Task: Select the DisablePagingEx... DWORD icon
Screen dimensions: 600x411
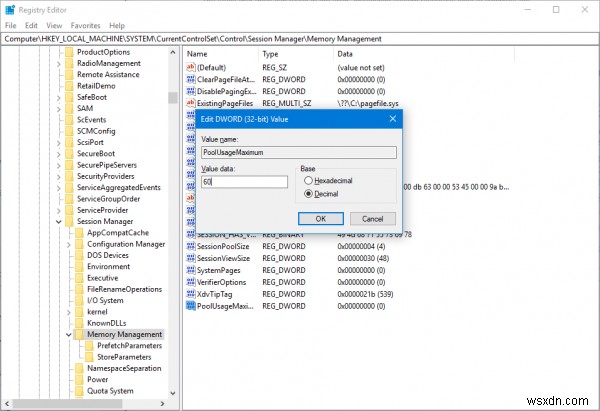Action: (190, 91)
